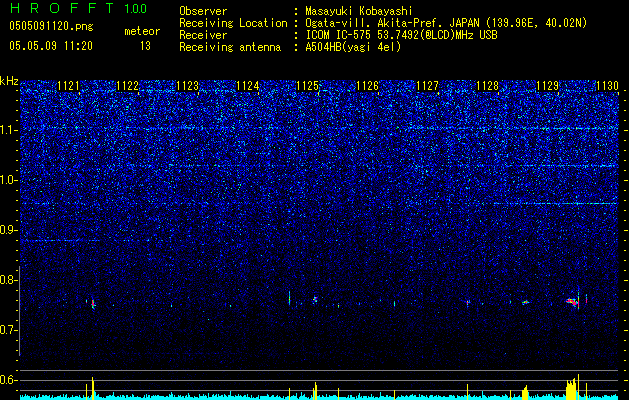Click the 0.8 kHz frequency axis label
This screenshot has height=400, width=629.
click(x=8, y=280)
